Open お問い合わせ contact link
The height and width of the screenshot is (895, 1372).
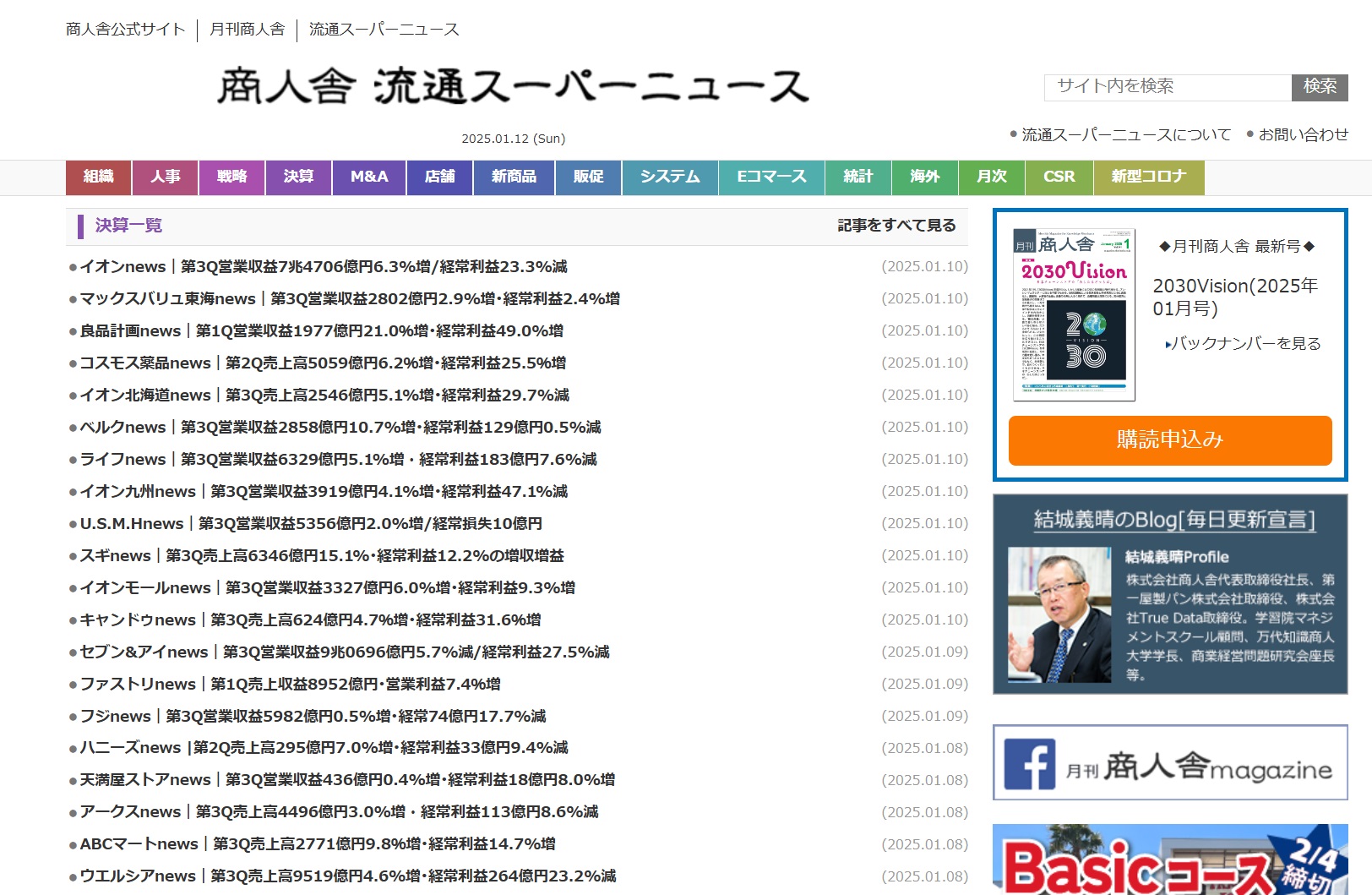[1304, 134]
